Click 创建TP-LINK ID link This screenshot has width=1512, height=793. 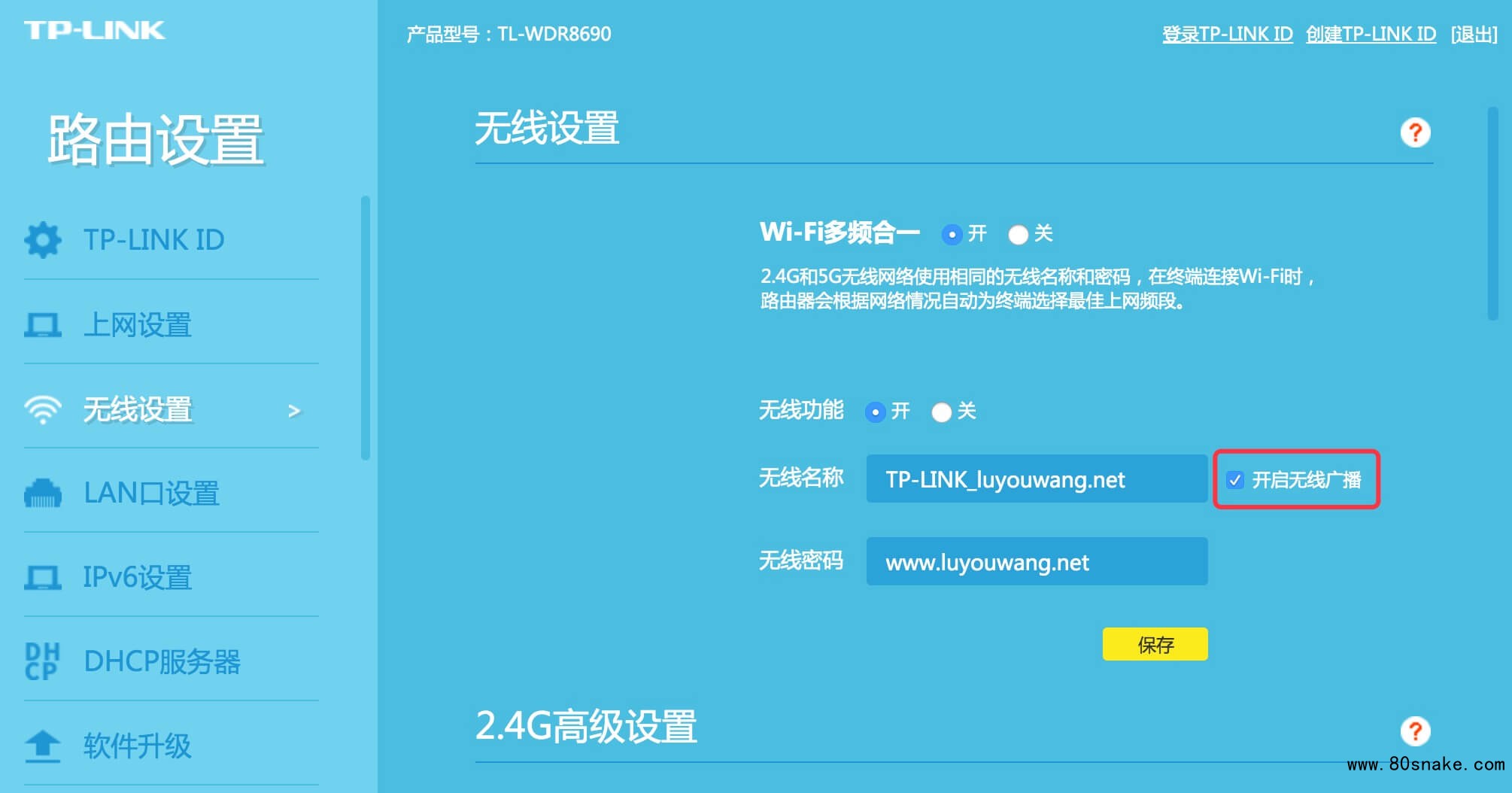point(1371,34)
